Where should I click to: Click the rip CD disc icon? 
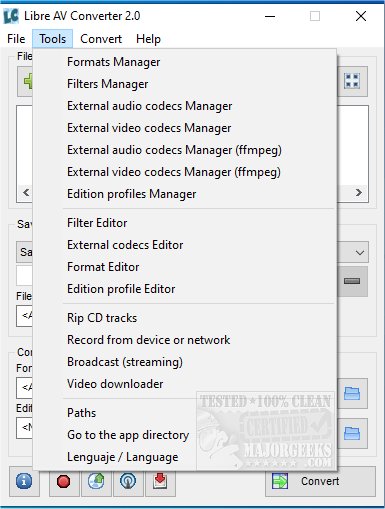pos(96,482)
